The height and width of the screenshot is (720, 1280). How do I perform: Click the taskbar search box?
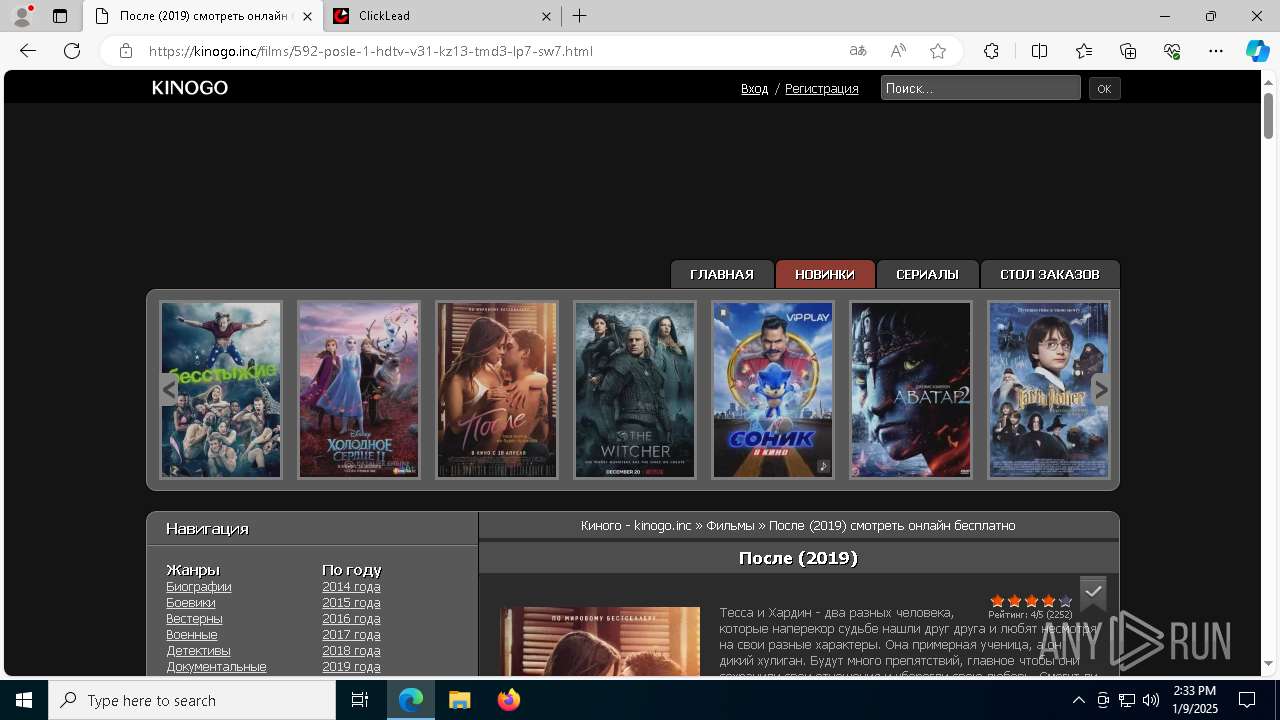(192, 700)
